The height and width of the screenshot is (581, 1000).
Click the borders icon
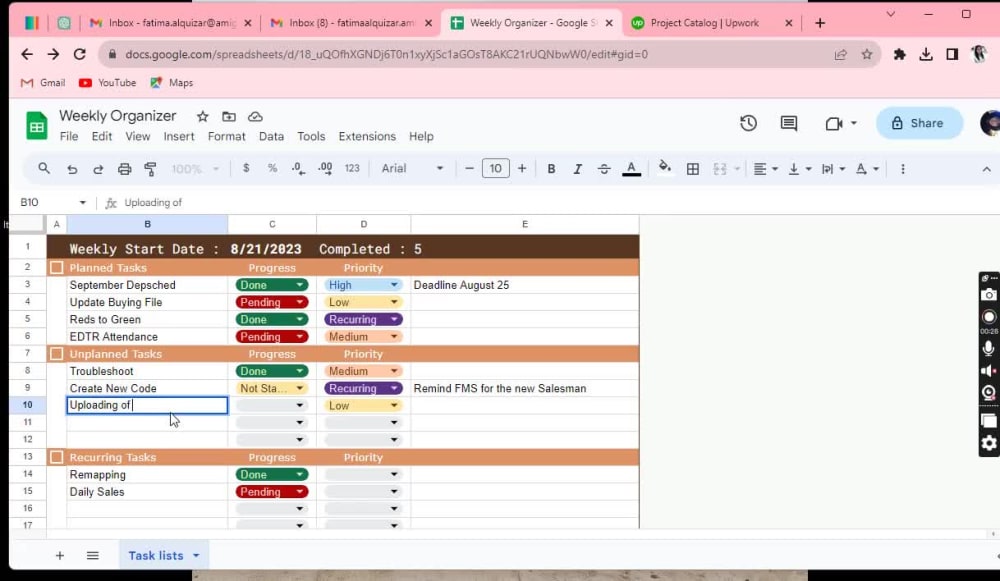click(x=693, y=168)
